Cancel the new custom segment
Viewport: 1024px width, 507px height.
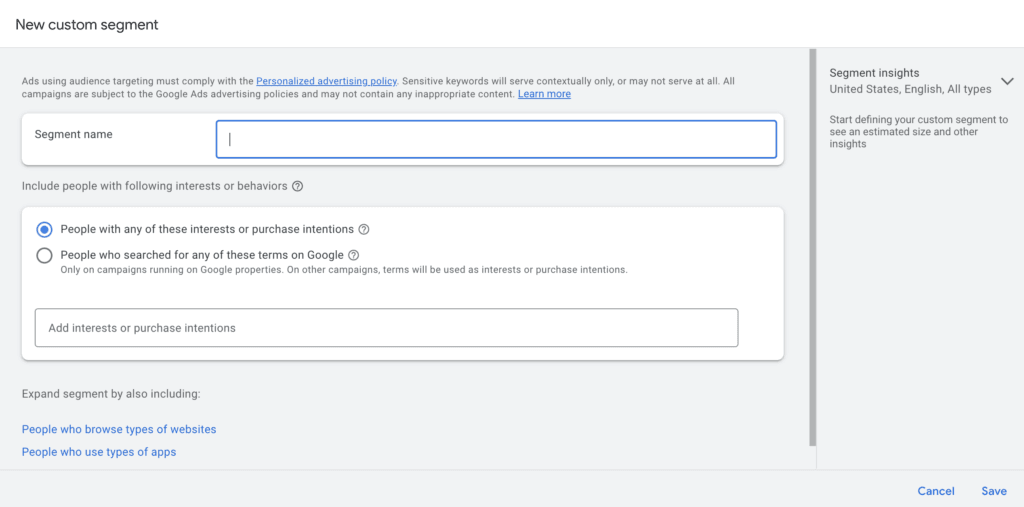coord(936,491)
